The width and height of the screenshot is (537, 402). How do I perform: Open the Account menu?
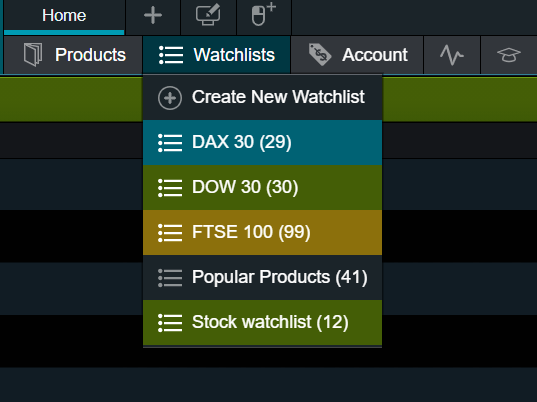[357, 55]
